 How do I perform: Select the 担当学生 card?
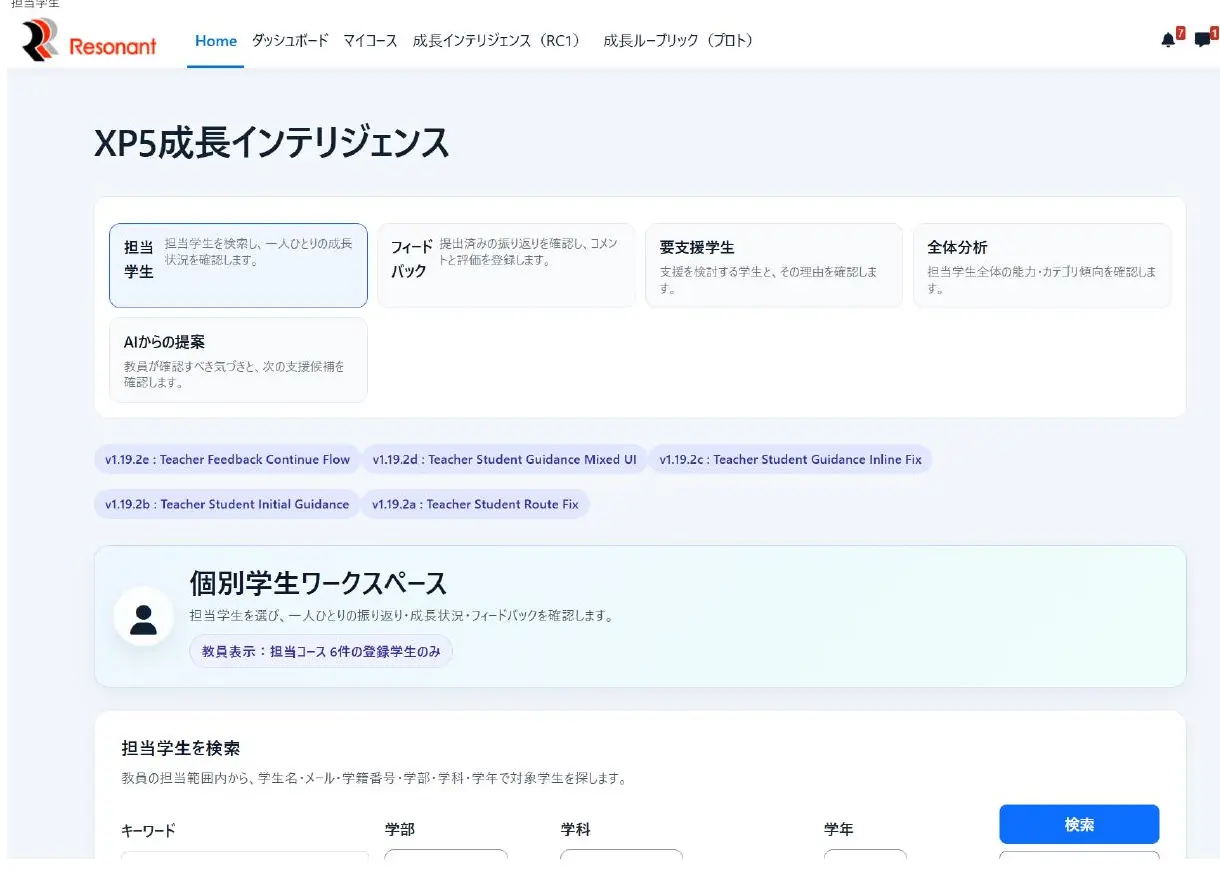[x=238, y=265]
